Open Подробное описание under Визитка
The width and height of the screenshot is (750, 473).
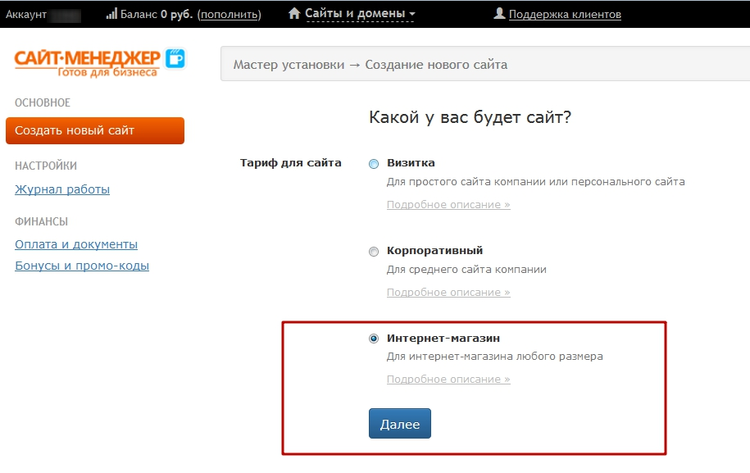point(448,204)
